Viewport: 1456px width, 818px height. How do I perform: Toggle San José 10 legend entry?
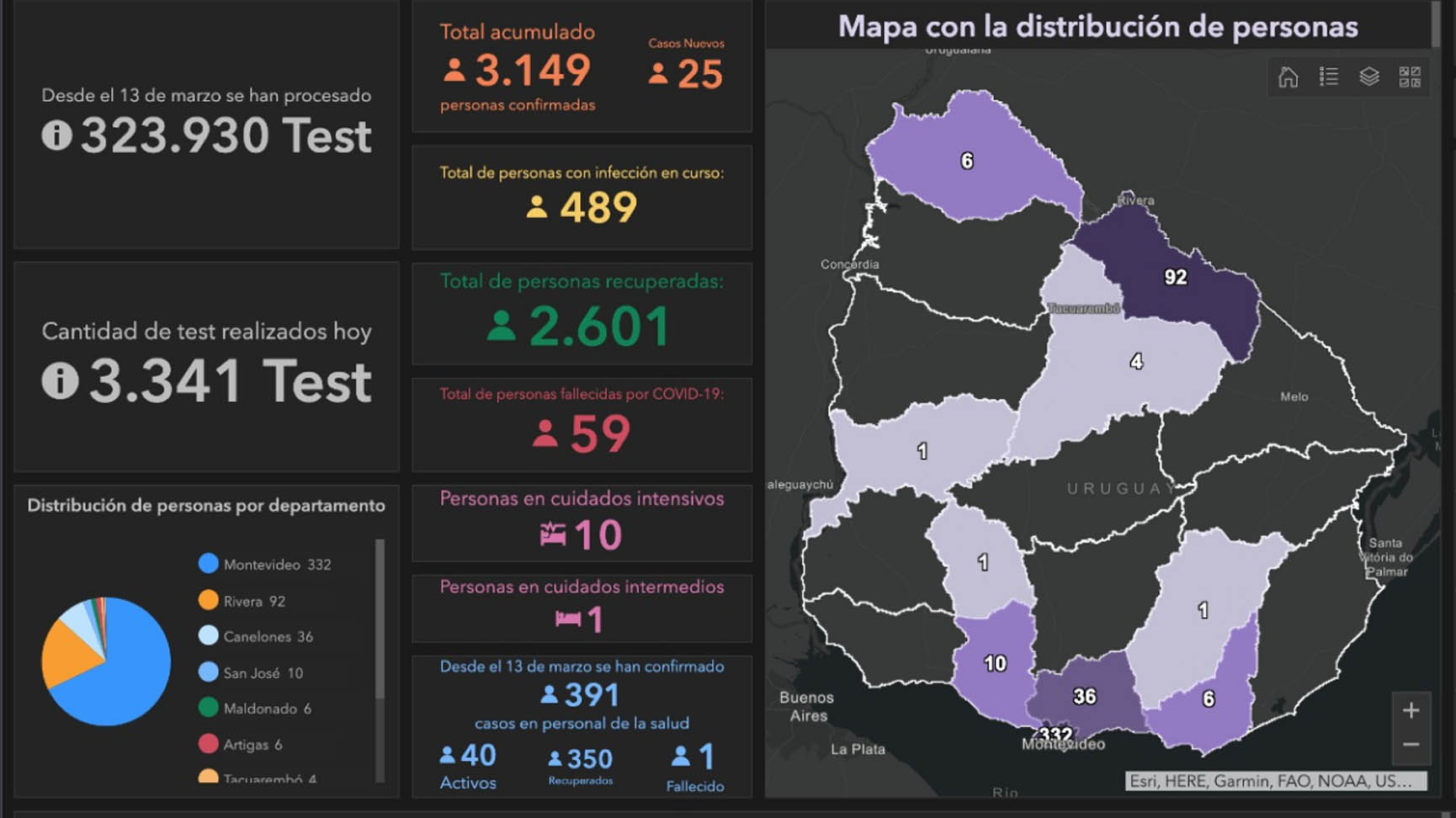251,673
